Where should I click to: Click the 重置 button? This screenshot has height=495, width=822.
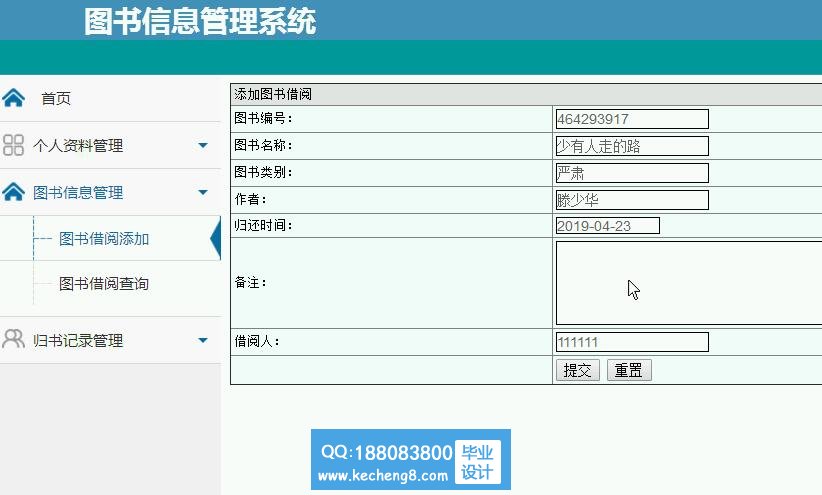pyautogui.click(x=629, y=370)
